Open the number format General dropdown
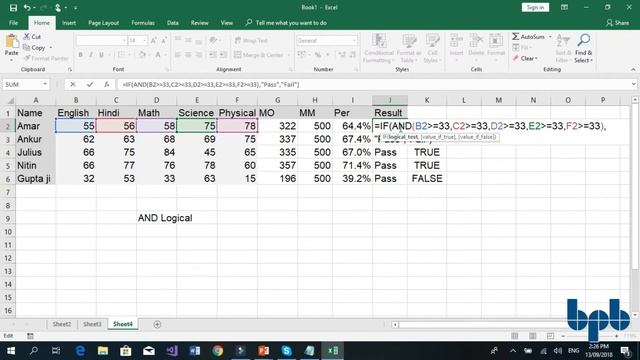 [x=354, y=41]
